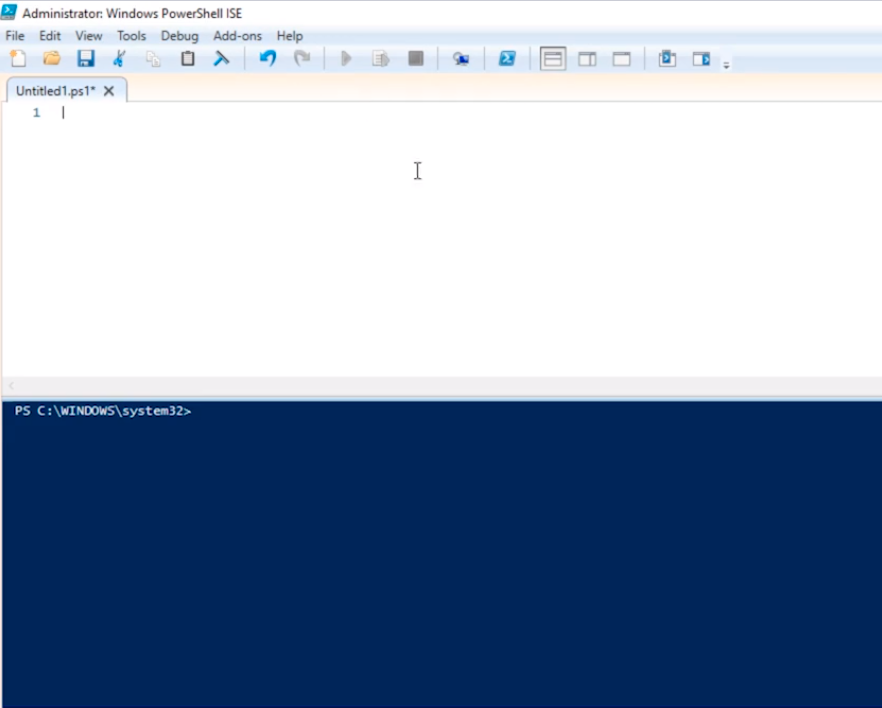
Task: Click in the blue console prompt area
Action: (x=440, y=550)
